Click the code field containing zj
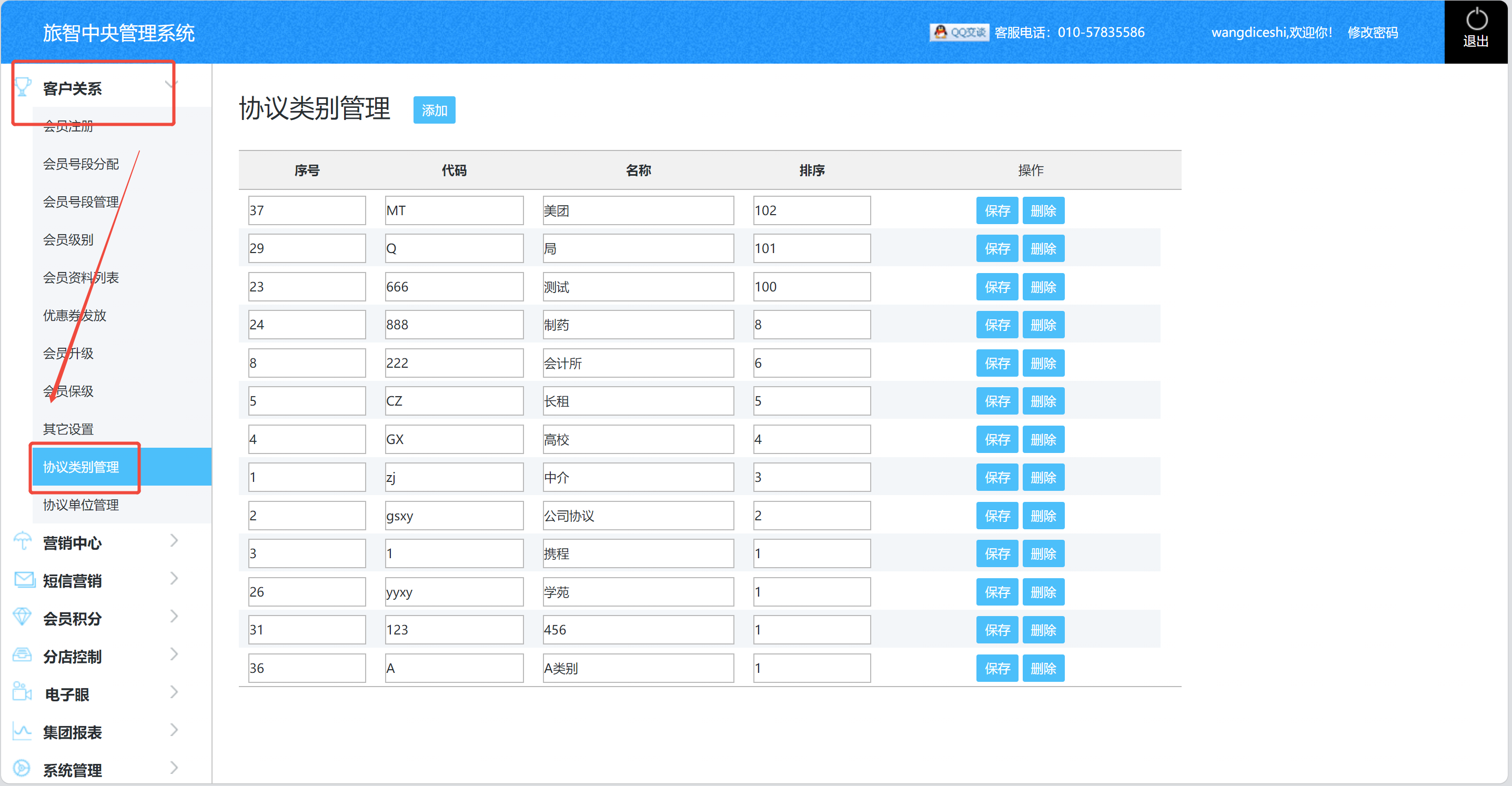The width and height of the screenshot is (1512, 786). [x=453, y=478]
